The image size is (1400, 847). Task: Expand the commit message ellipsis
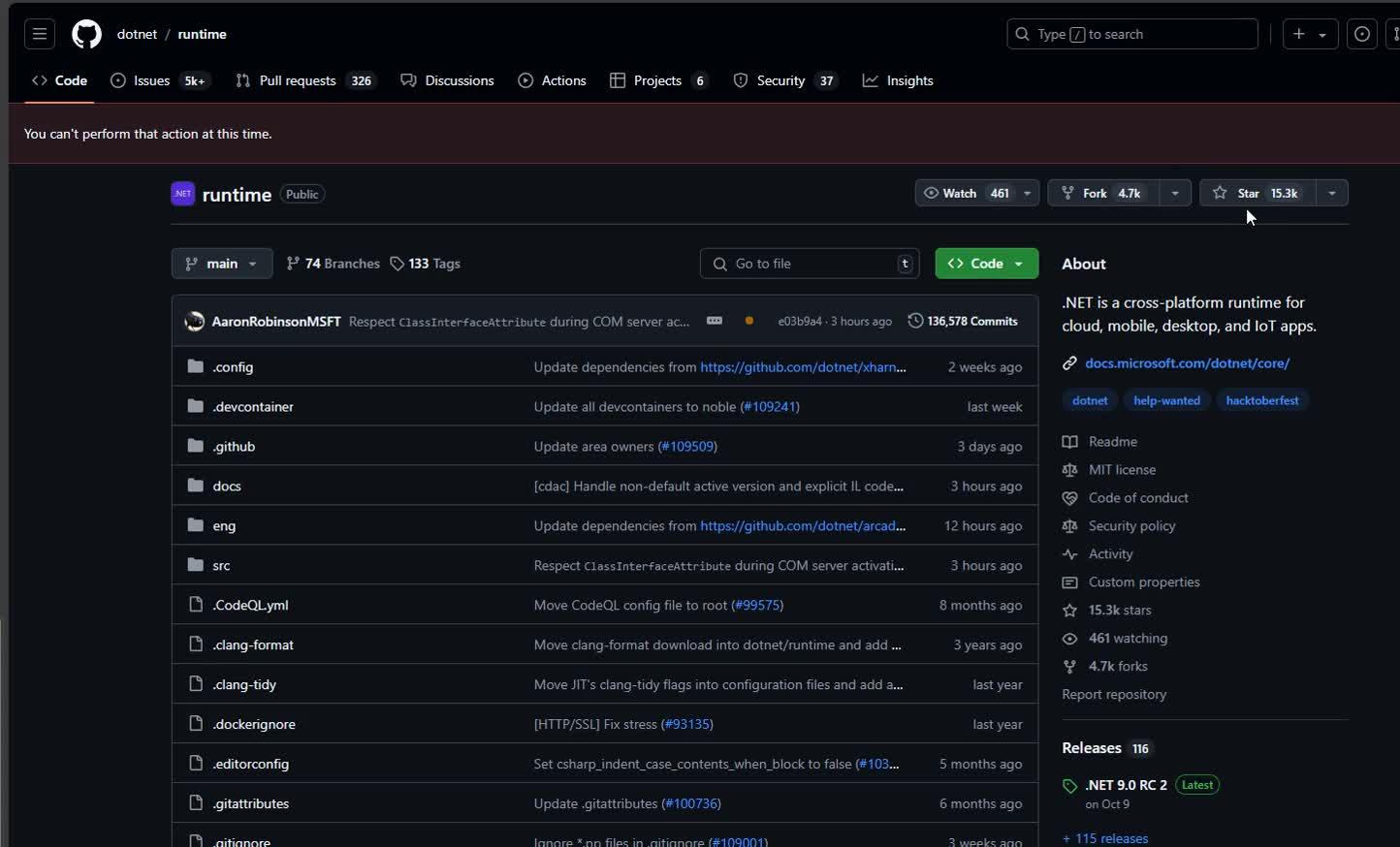pyautogui.click(x=715, y=321)
